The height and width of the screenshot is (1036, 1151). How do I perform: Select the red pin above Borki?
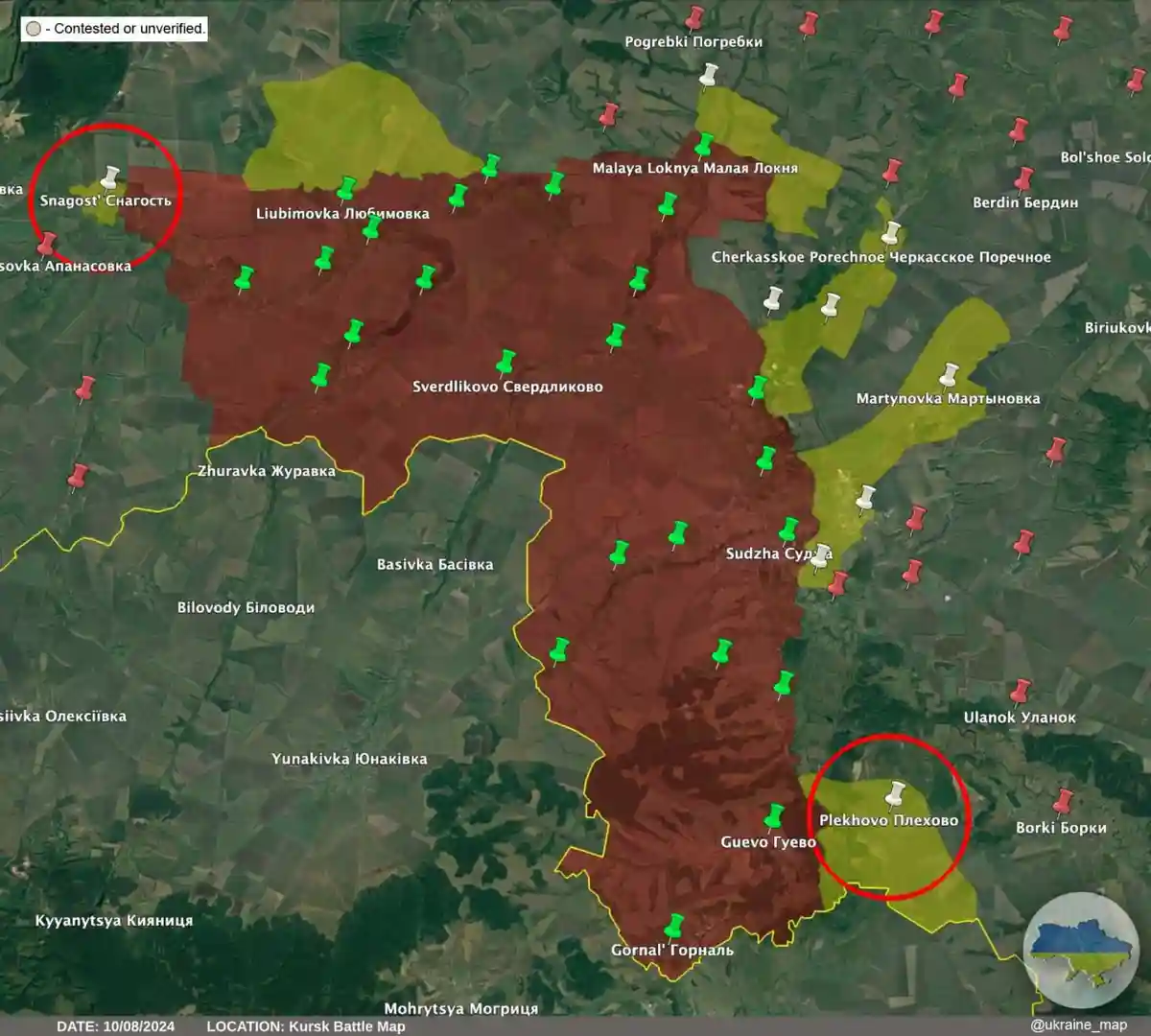point(1062,801)
